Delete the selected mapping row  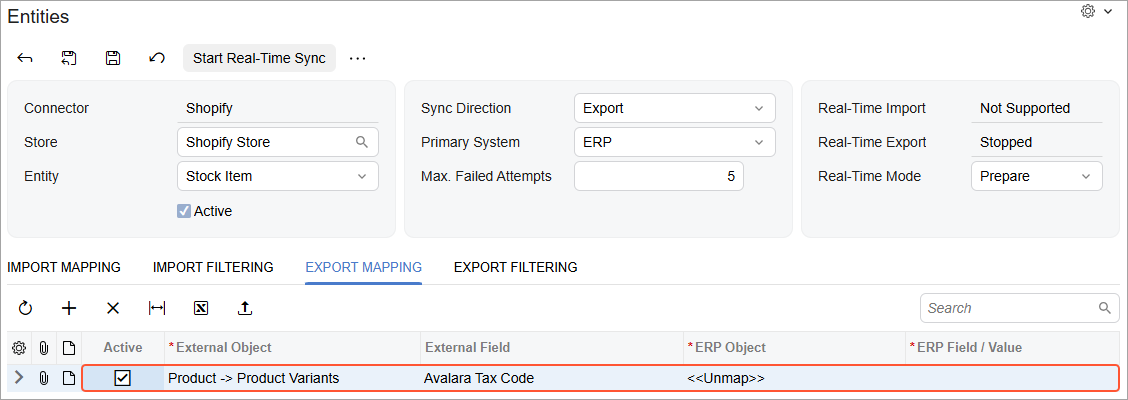click(113, 308)
